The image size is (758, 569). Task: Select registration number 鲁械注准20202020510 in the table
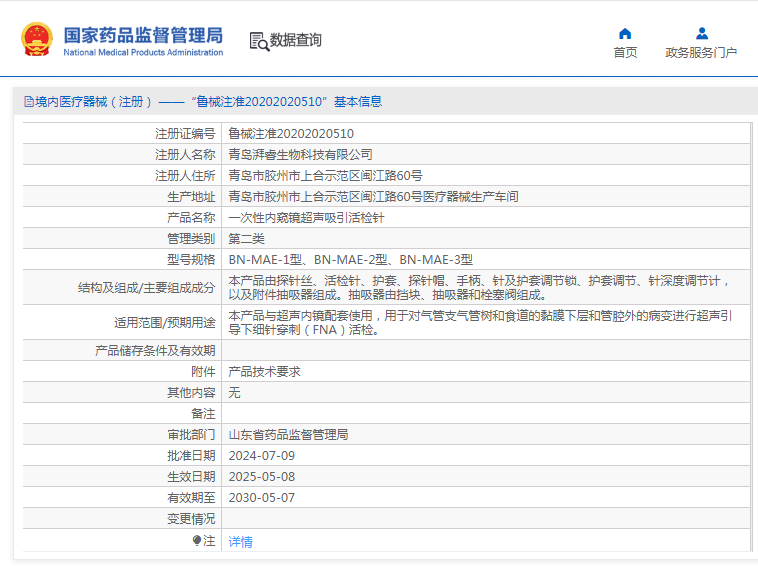(290, 133)
